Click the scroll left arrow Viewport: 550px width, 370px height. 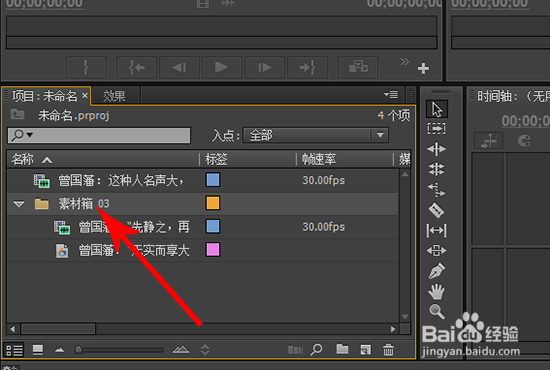tap(13, 329)
